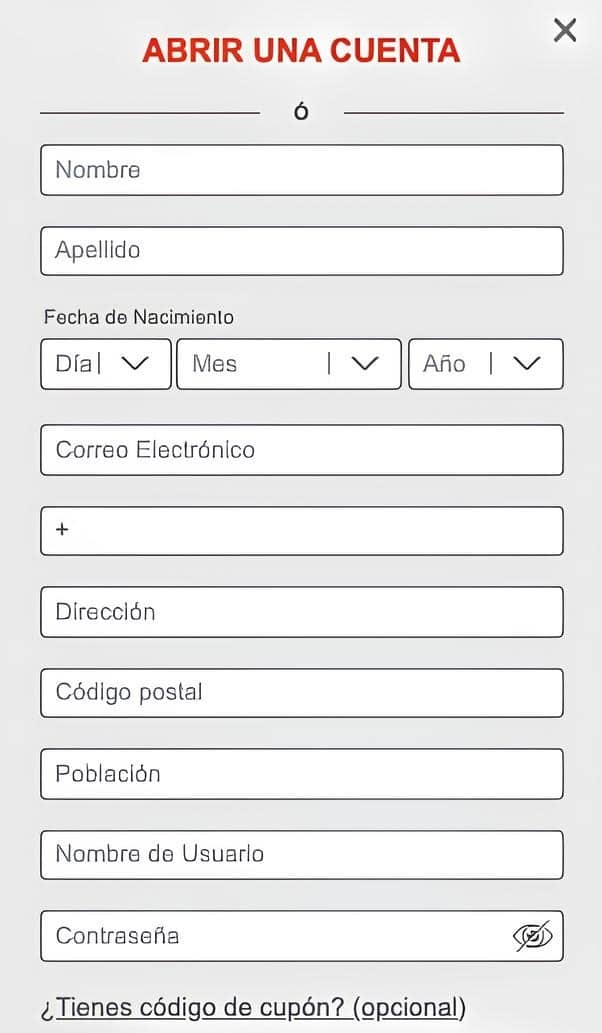Click the Año dropdown chevron arrow
This screenshot has width=602, height=1033.
[x=527, y=364]
